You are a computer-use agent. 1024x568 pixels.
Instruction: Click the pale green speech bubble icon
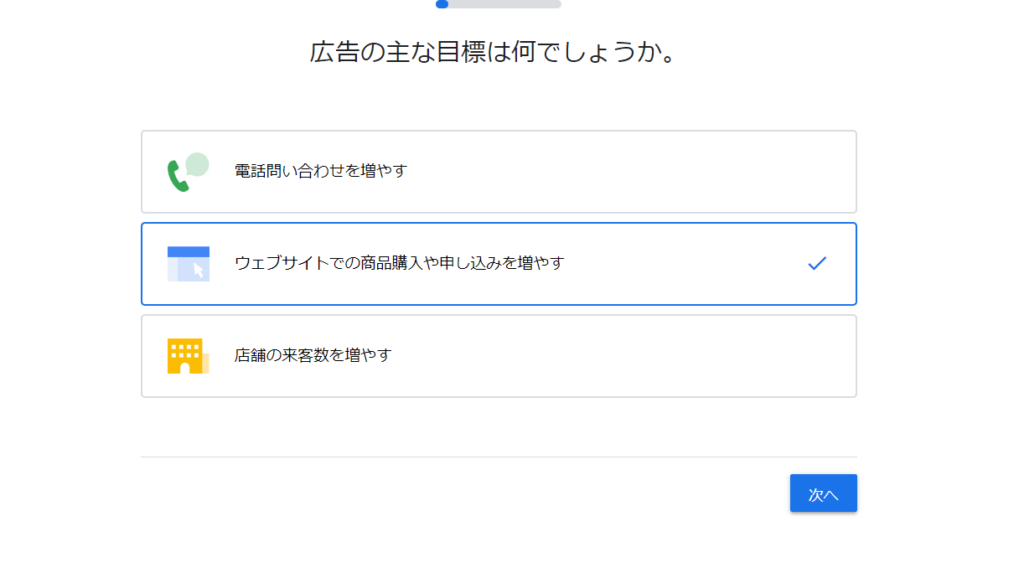197,165
